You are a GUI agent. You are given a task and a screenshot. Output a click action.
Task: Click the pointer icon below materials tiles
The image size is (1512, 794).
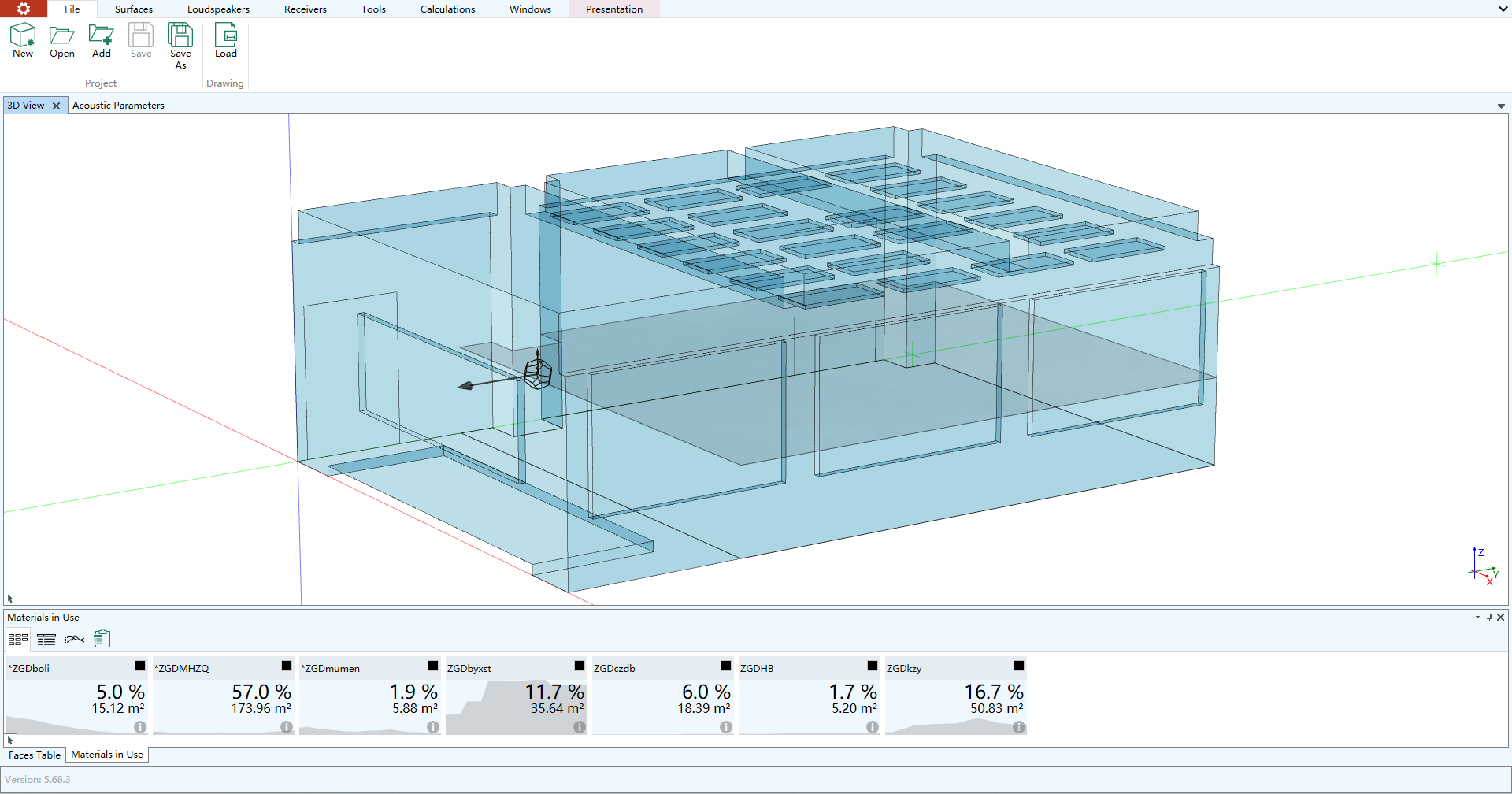(10, 740)
